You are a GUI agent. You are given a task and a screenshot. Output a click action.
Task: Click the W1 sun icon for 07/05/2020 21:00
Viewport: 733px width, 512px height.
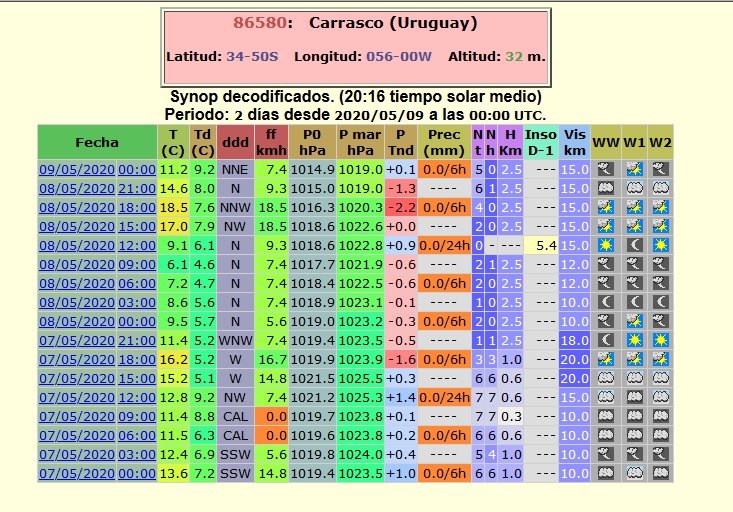pos(633,340)
